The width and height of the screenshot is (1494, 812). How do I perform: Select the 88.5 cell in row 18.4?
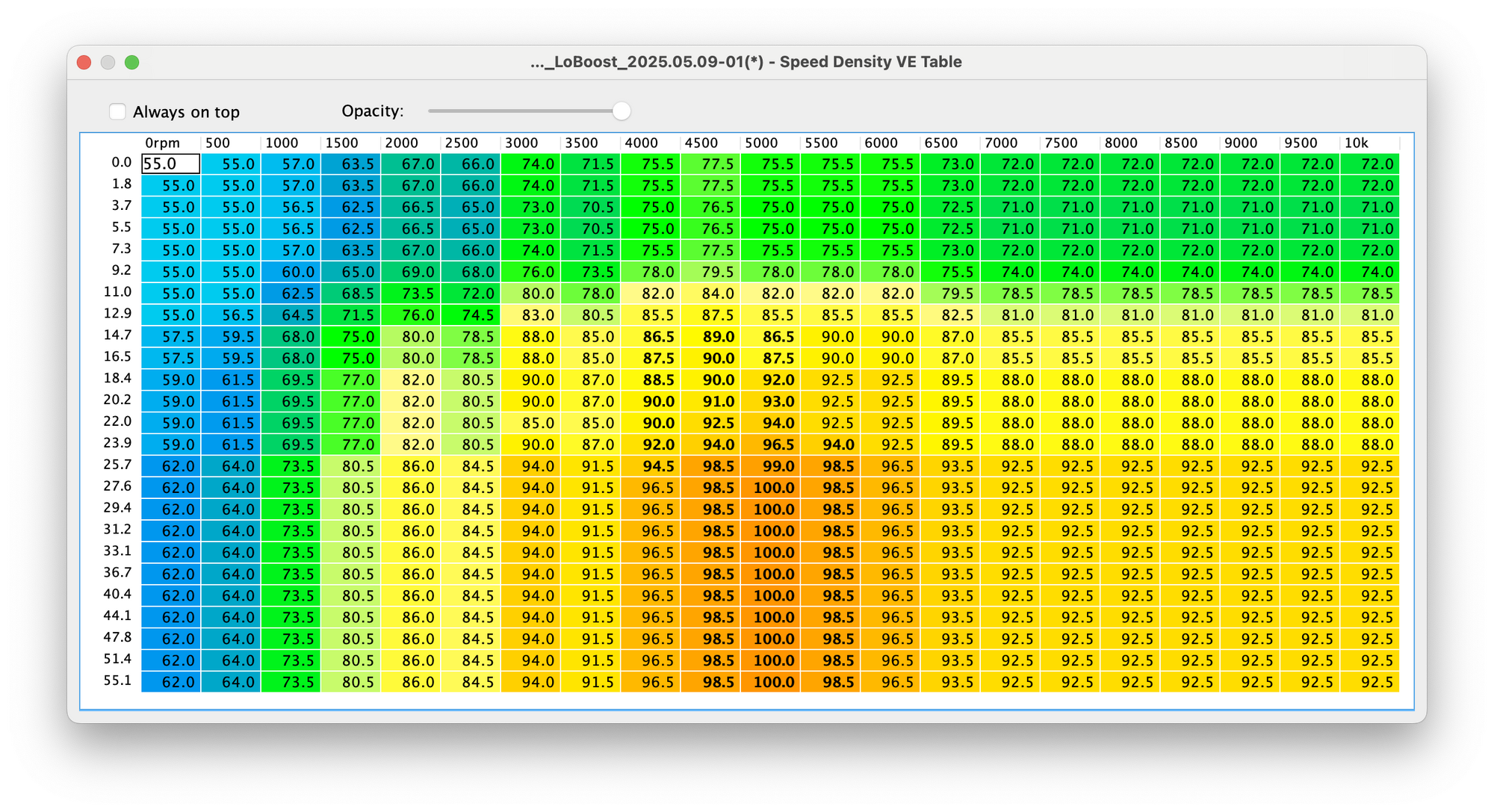pos(651,379)
